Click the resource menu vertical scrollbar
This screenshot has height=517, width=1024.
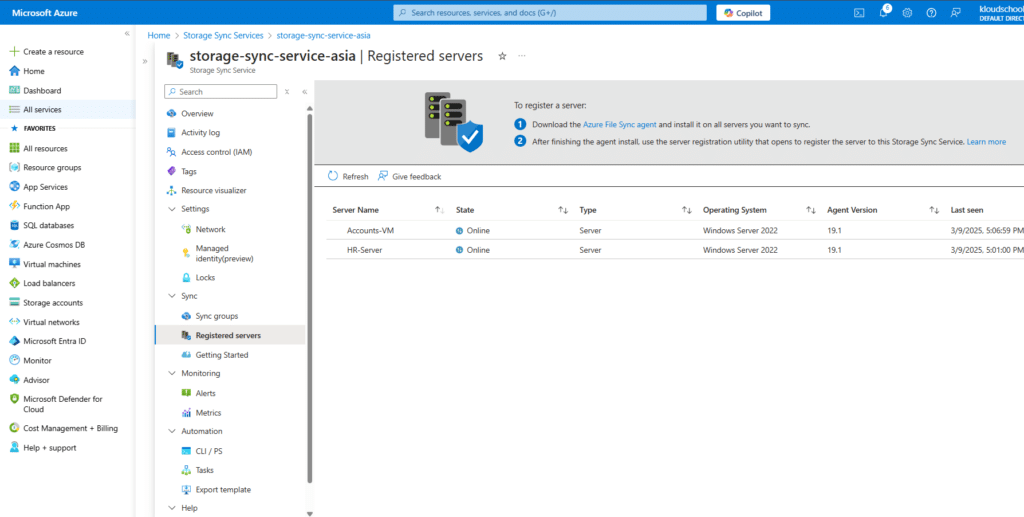point(309,300)
